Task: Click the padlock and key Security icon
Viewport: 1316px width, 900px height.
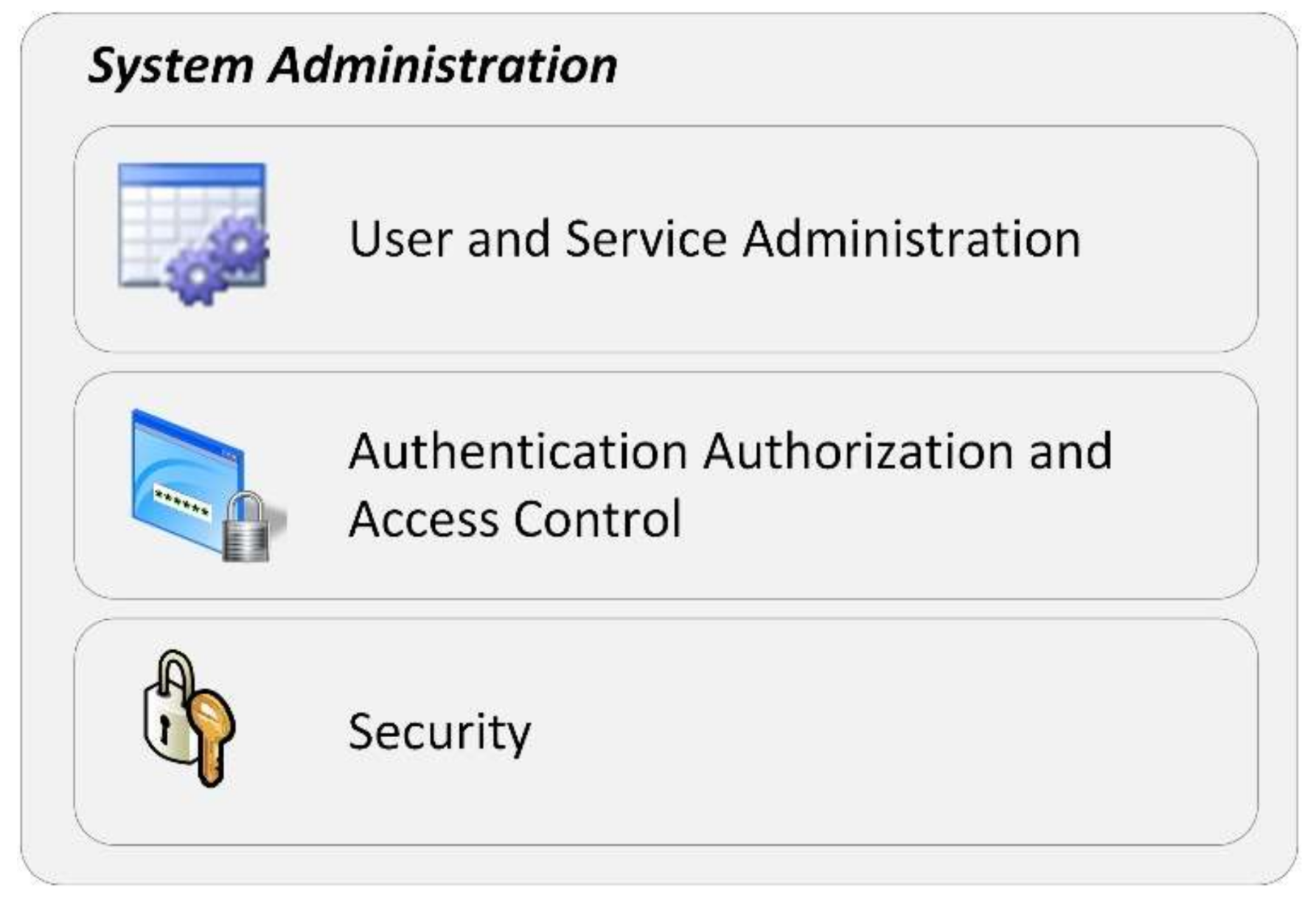Action: [189, 718]
